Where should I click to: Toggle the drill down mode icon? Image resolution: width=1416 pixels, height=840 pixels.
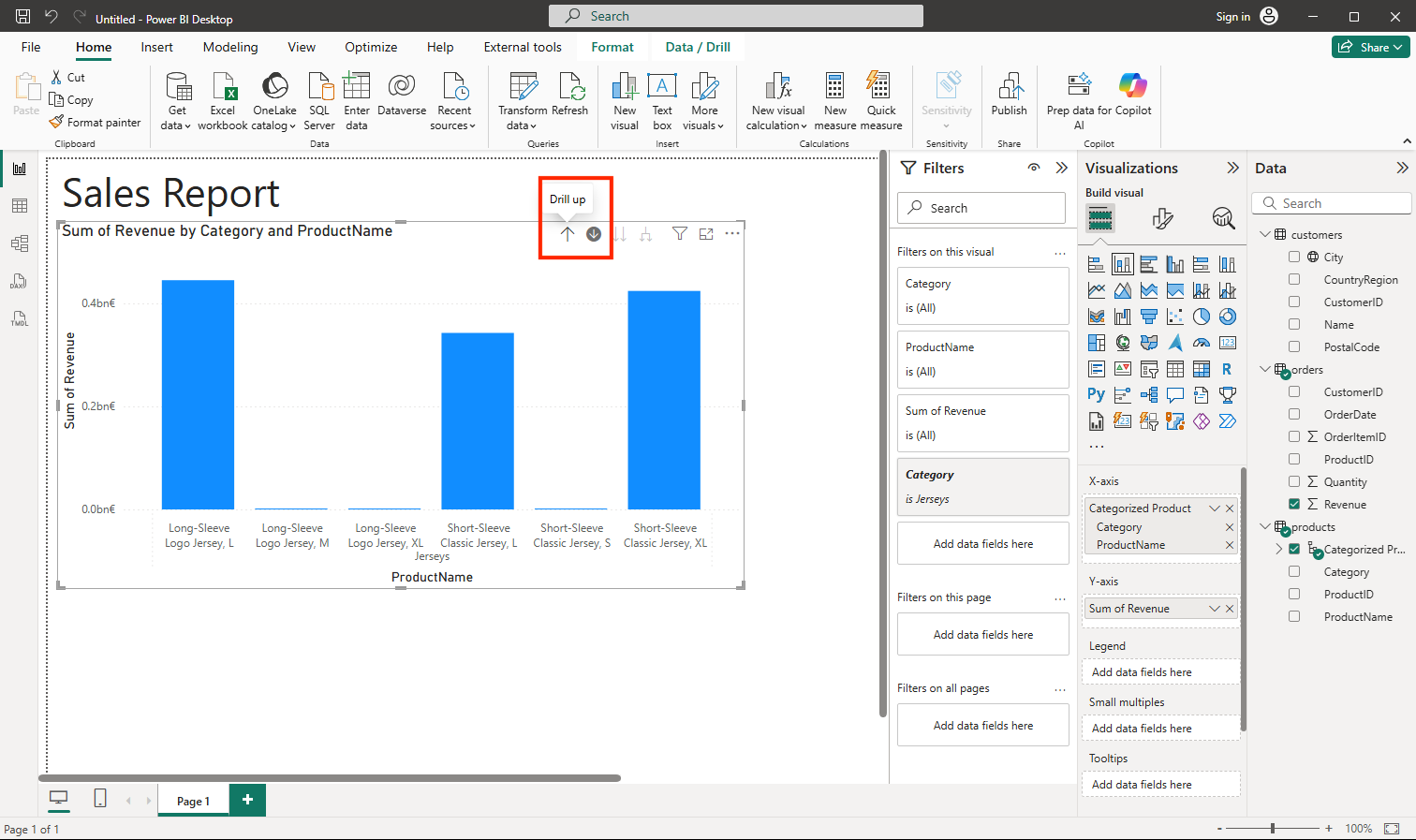[594, 234]
